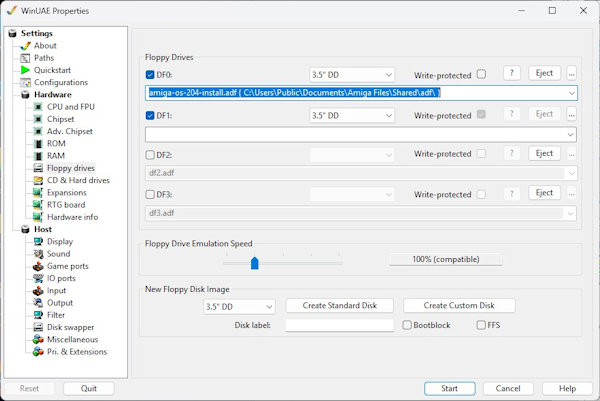Click the Disk swapper icon
The image size is (600, 401).
point(38,327)
